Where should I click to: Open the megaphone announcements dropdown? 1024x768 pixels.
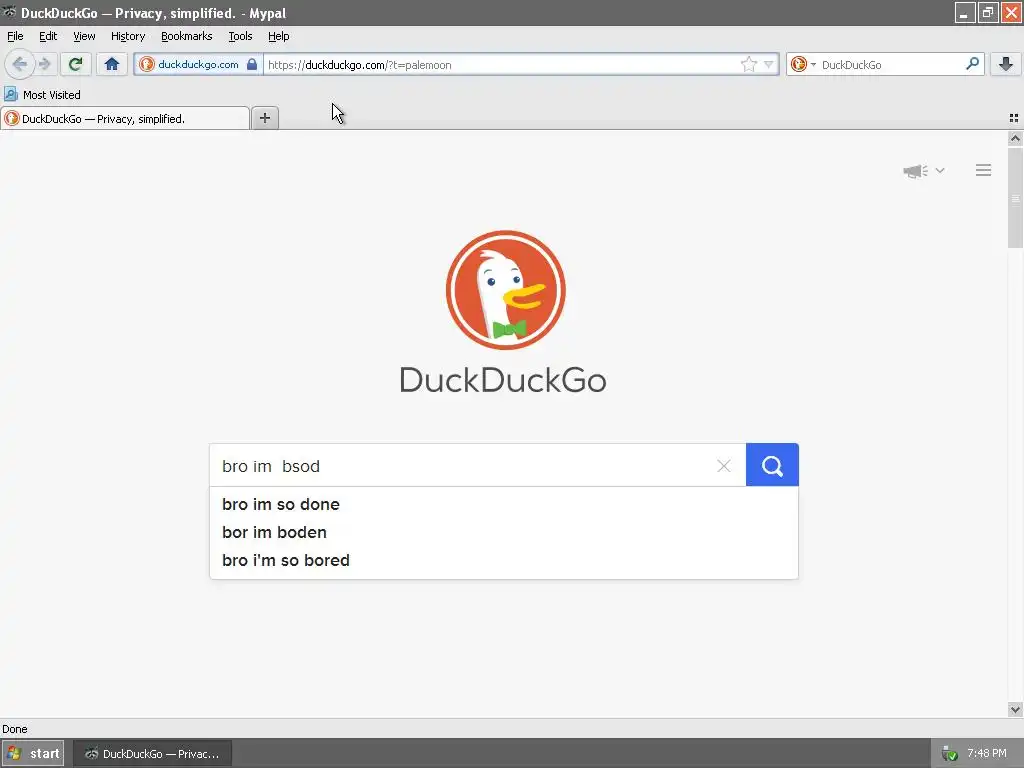click(x=923, y=170)
